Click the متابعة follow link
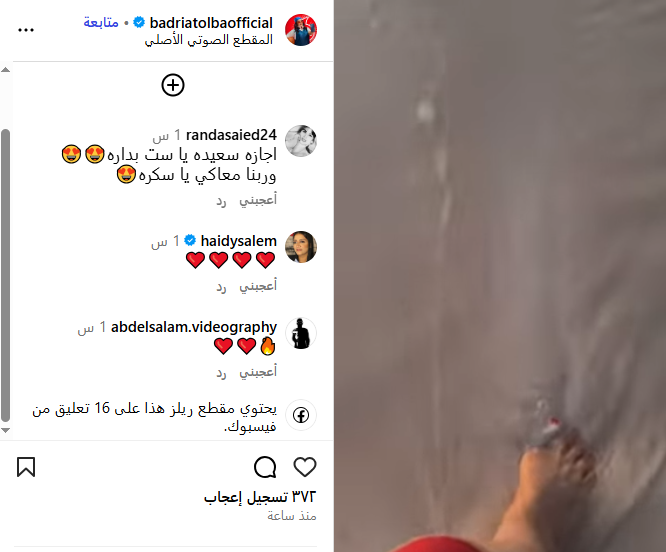 coord(101,22)
